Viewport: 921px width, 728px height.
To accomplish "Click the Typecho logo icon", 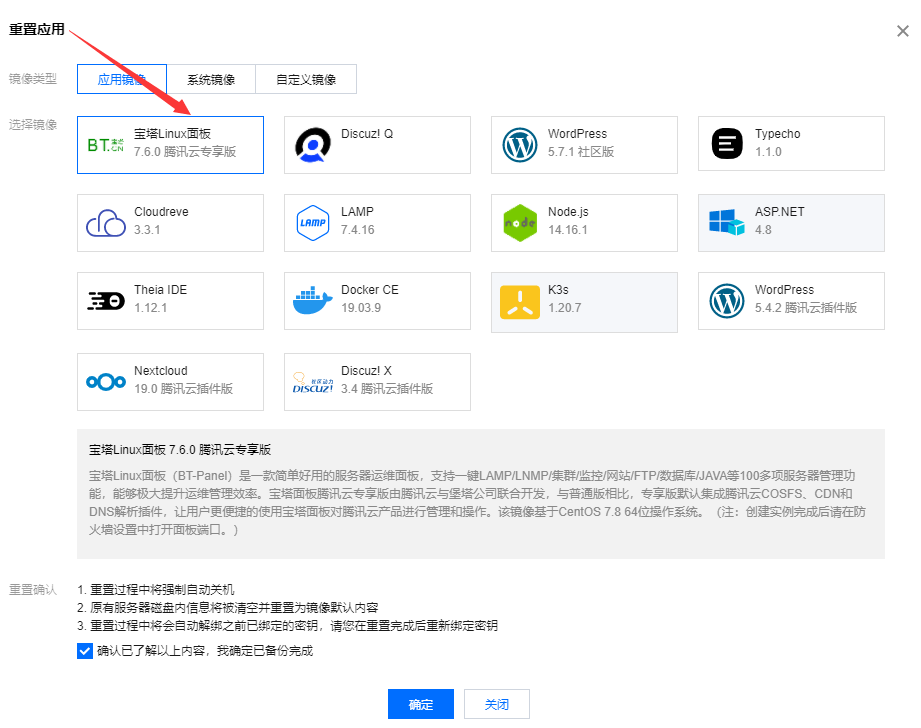I will coord(727,143).
